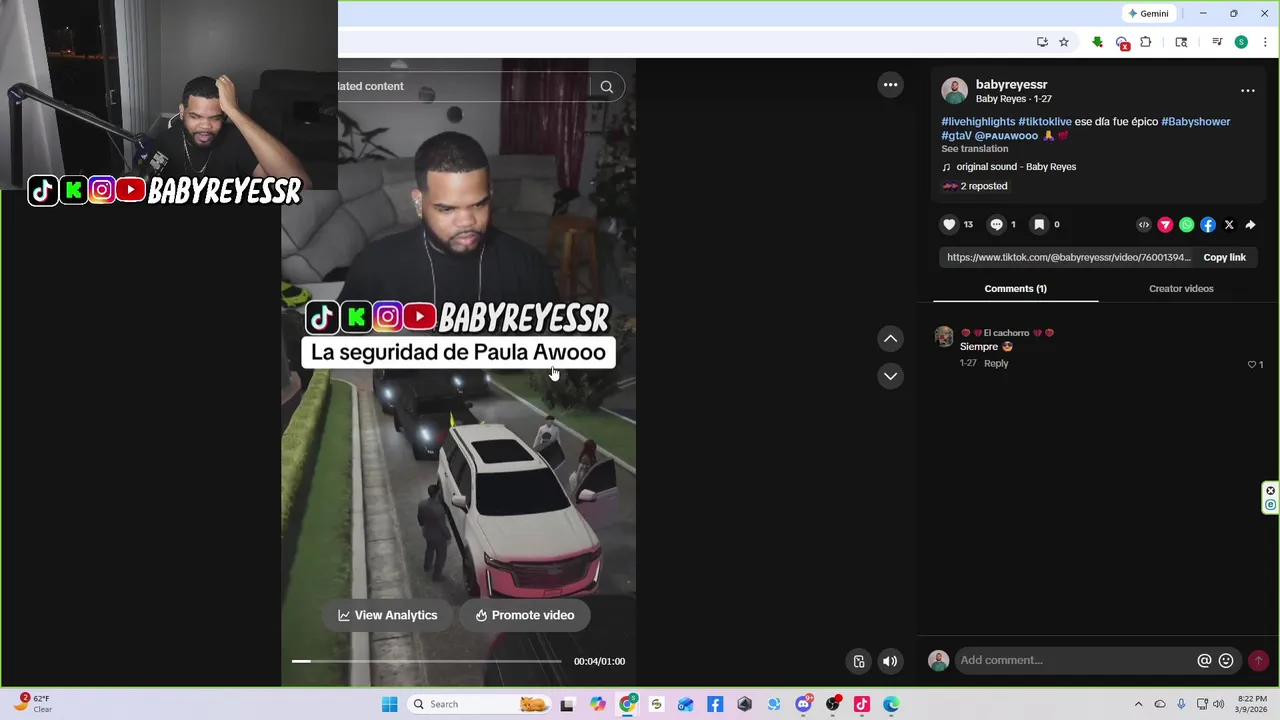Image resolution: width=1280 pixels, height=720 pixels.
Task: Open the #gtaV hashtag
Action: pyautogui.click(x=956, y=136)
